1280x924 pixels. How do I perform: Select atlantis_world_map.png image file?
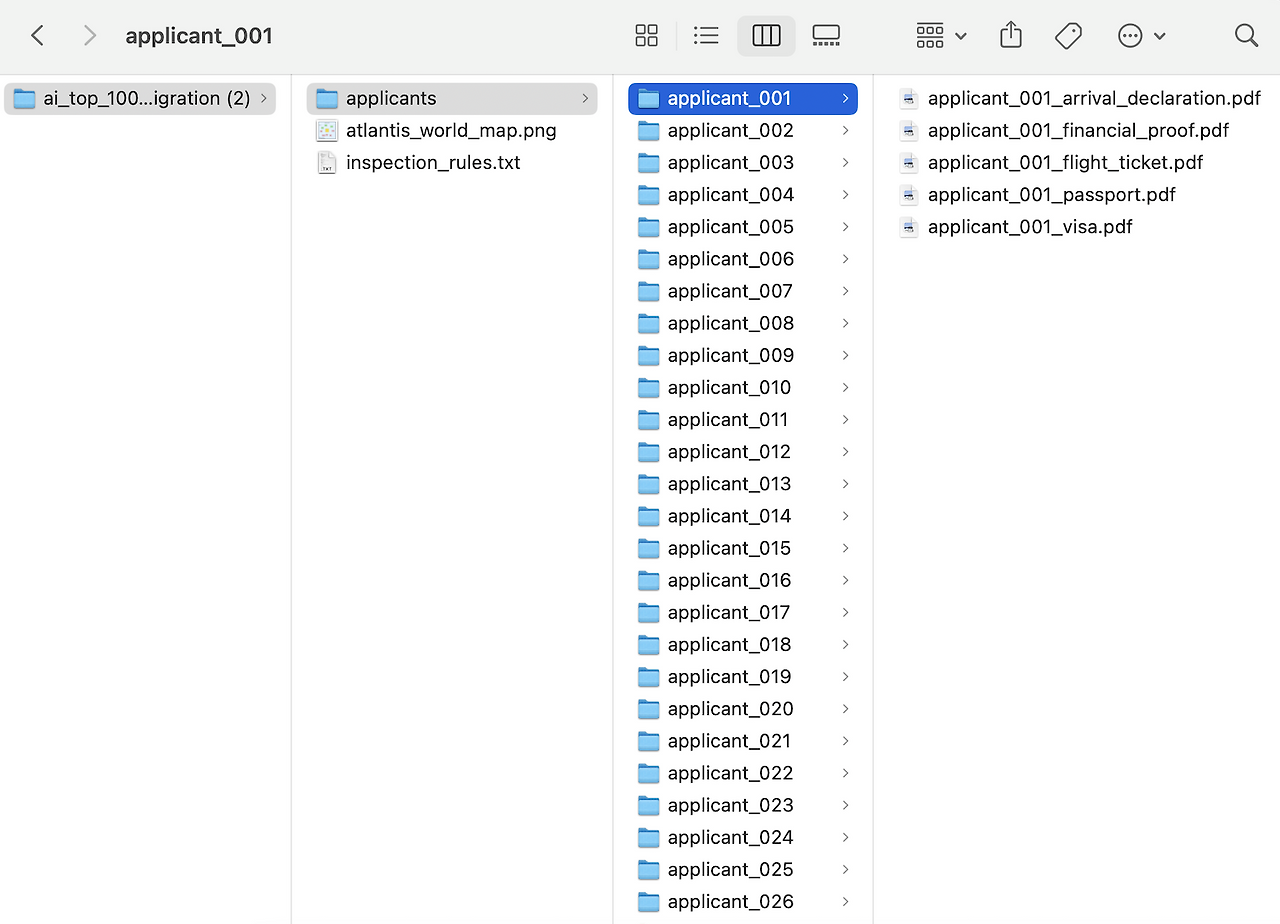point(452,130)
